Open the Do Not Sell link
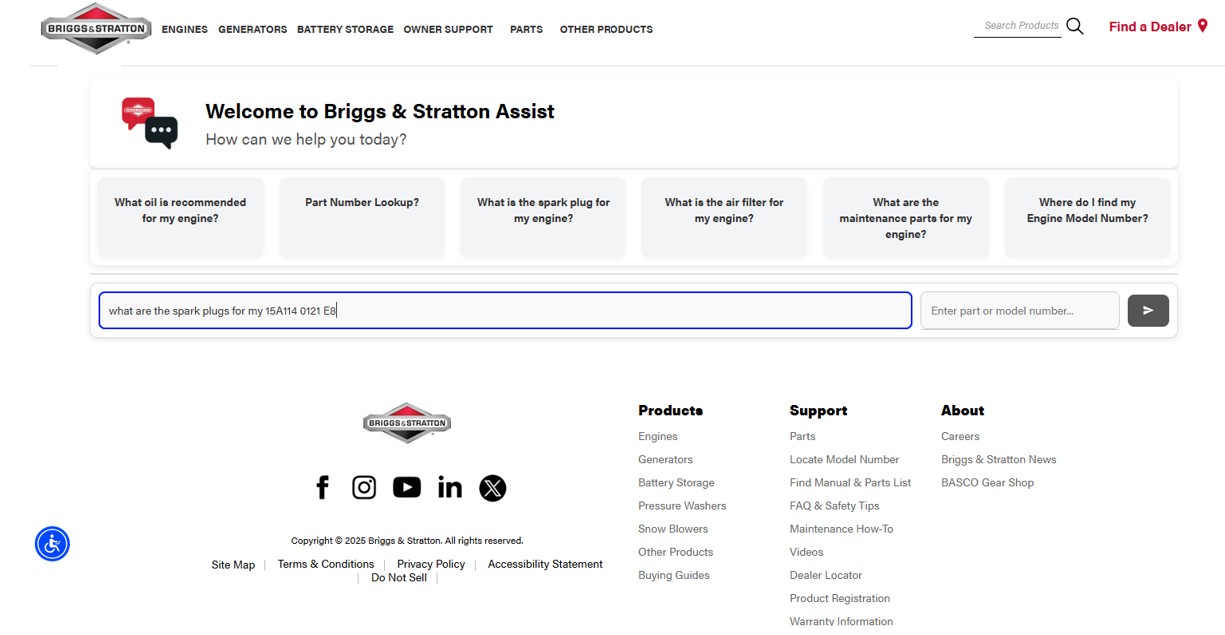The width and height of the screenshot is (1225, 635). 399,577
